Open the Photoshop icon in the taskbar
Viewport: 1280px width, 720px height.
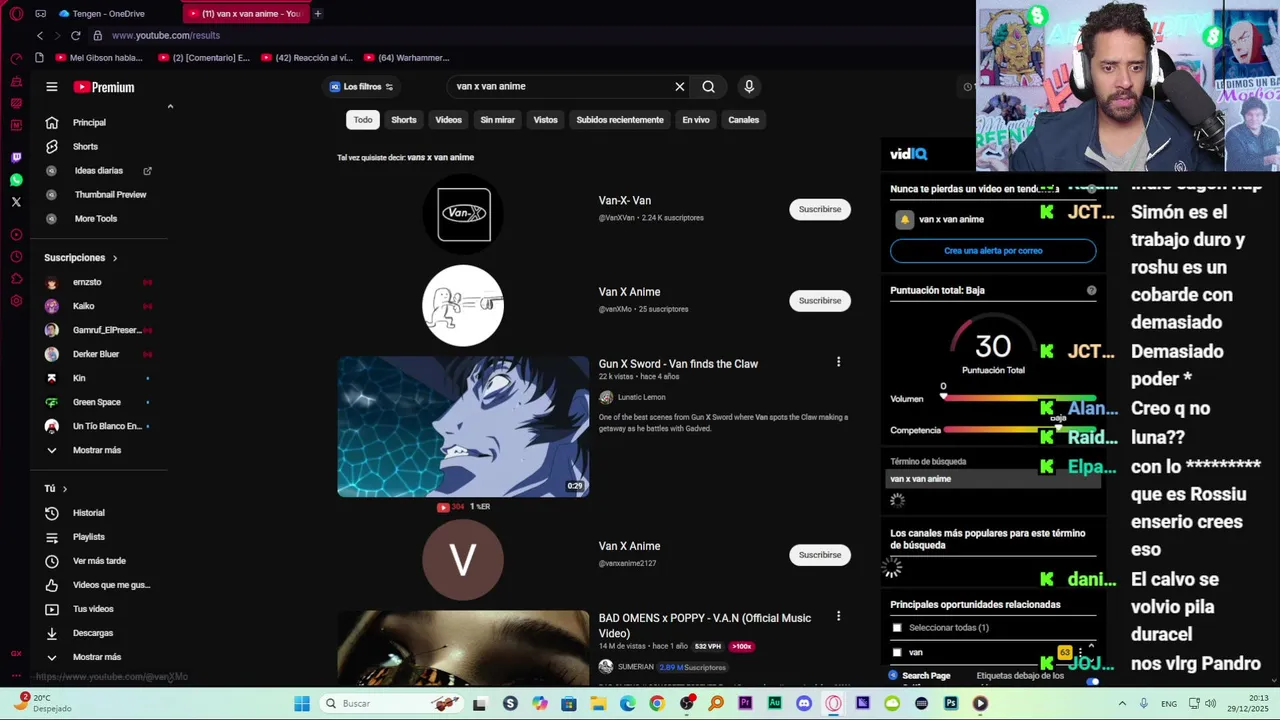point(950,704)
